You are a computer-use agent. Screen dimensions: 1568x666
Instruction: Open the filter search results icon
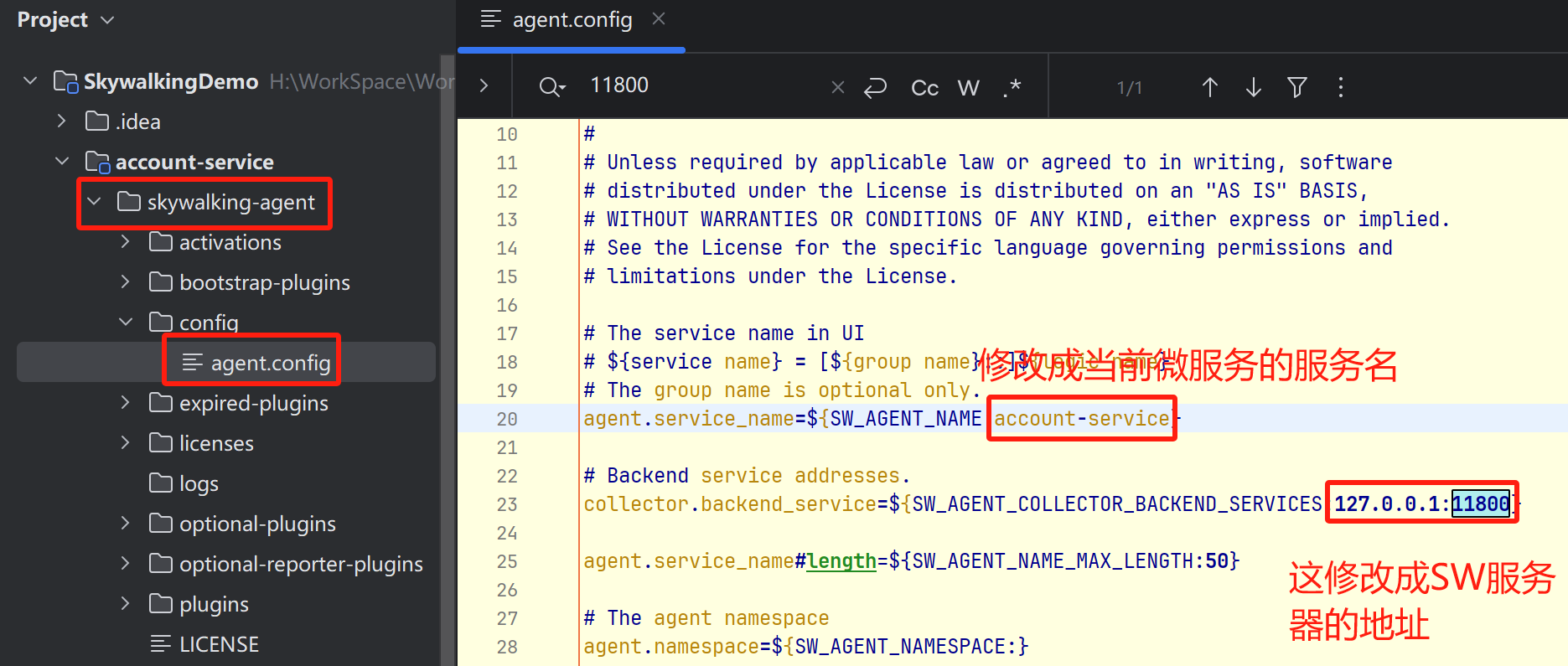tap(1296, 87)
